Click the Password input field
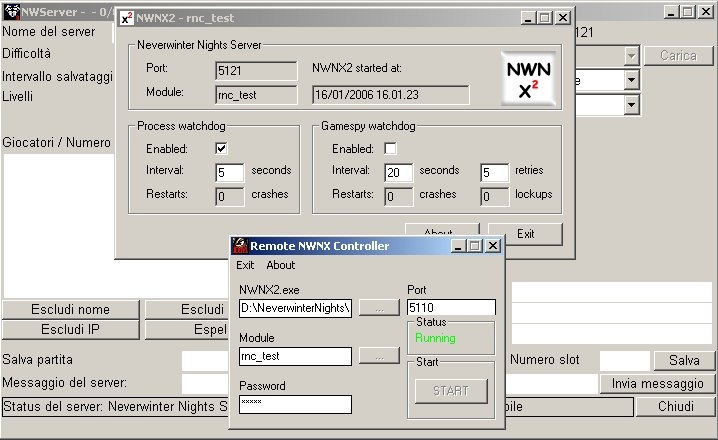The height and width of the screenshot is (440, 718). (295, 404)
